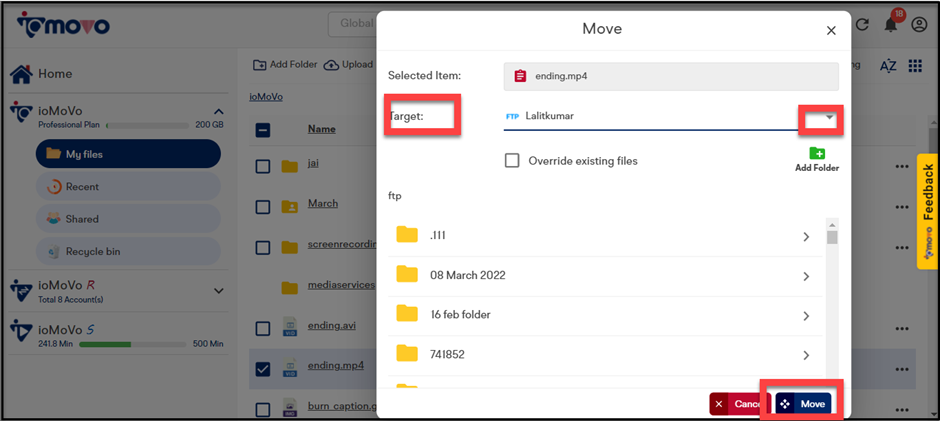Viewport: 940px width, 421px height.
Task: Tick the checkbox for ending.avi
Action: tap(263, 329)
